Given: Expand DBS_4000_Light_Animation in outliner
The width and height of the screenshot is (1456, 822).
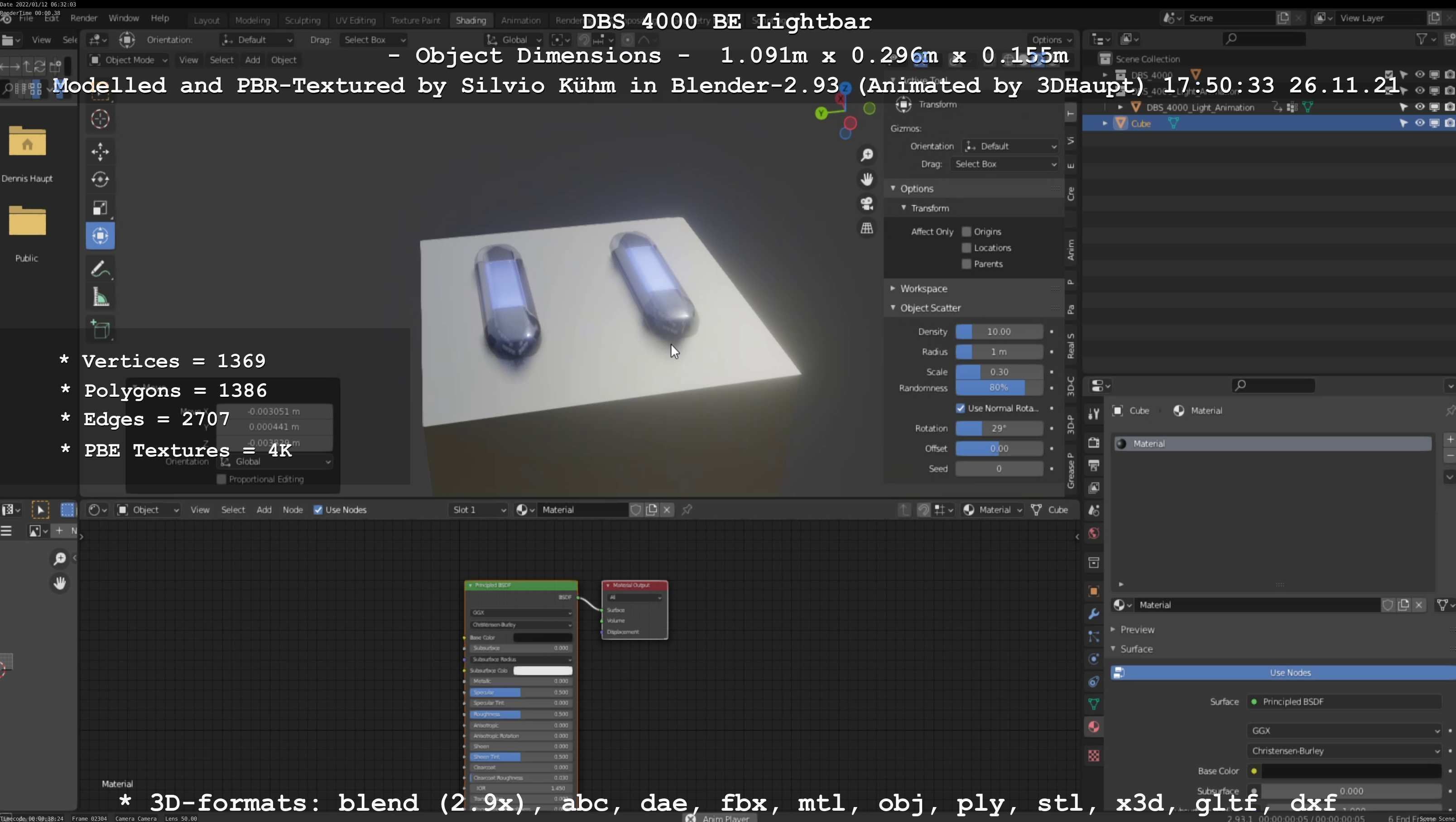Looking at the screenshot, I should pyautogui.click(x=1120, y=107).
